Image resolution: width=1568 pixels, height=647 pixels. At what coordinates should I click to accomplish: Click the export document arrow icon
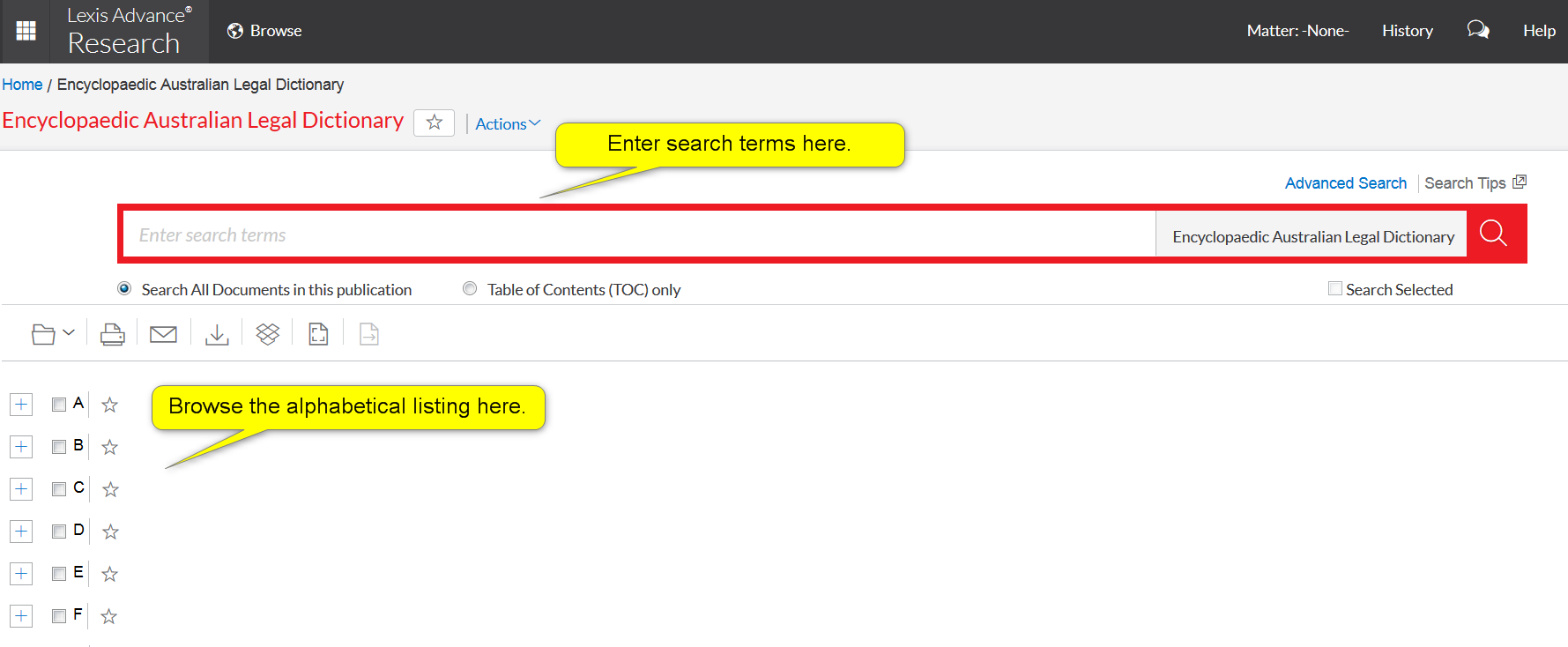[x=369, y=334]
